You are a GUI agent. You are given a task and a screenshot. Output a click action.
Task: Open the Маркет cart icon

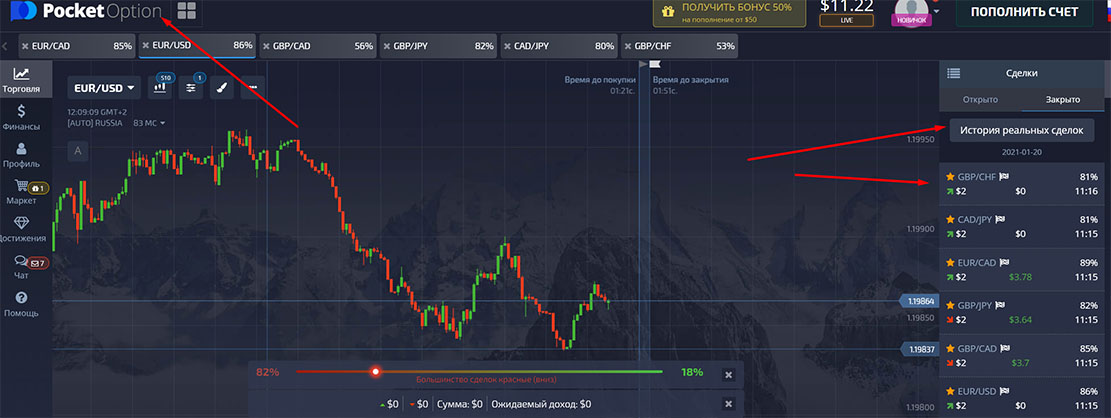click(21, 186)
